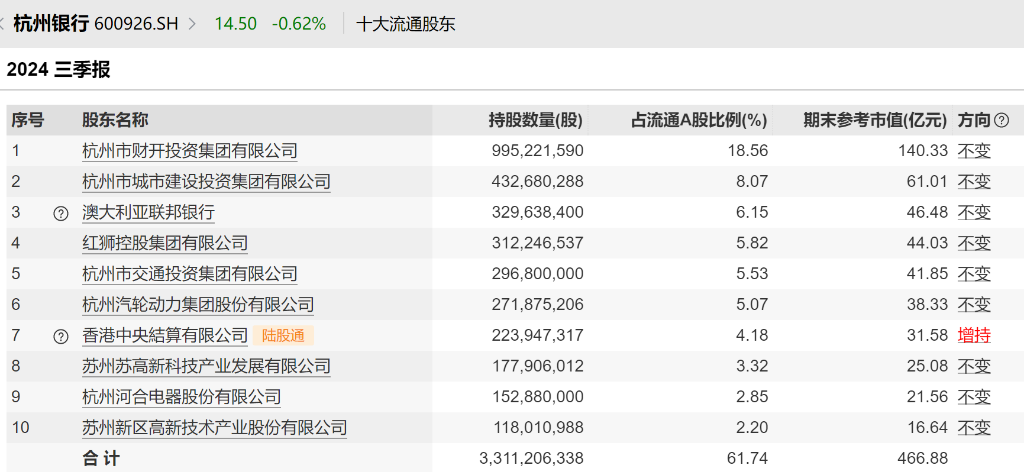Click 不变 in the 杭州市财开投资集团有限公司 row
This screenshot has width=1024, height=472.
coord(974,151)
